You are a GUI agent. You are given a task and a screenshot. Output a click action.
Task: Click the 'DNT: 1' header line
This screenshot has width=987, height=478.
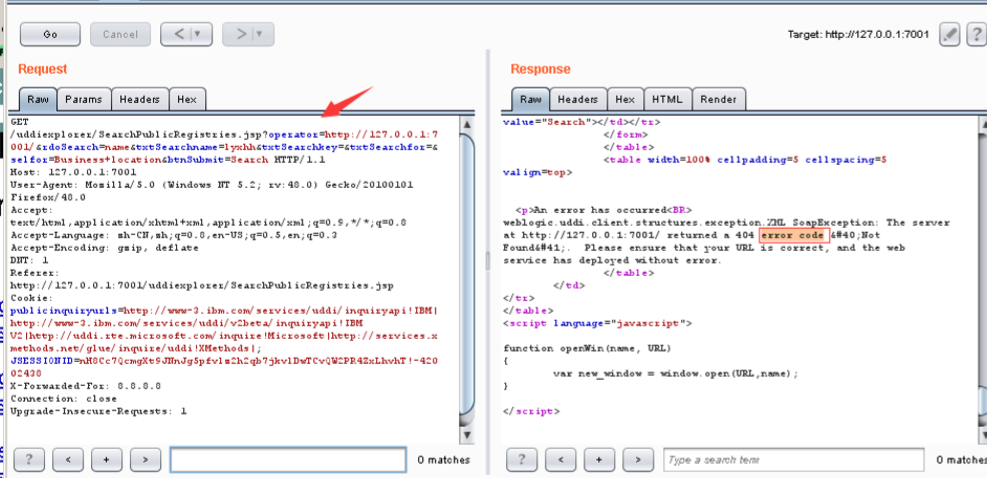click(30, 260)
